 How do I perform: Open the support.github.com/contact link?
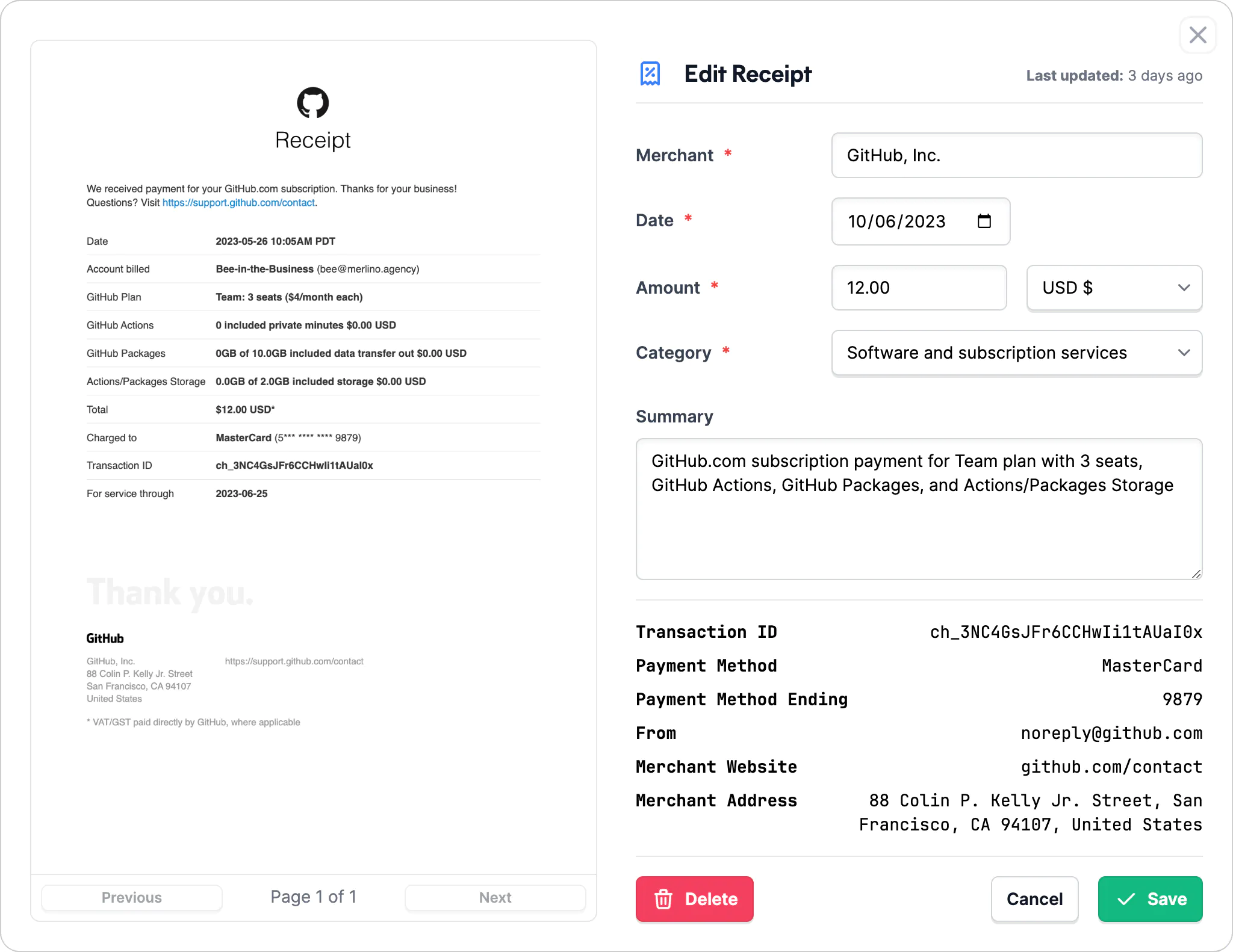pyautogui.click(x=238, y=203)
